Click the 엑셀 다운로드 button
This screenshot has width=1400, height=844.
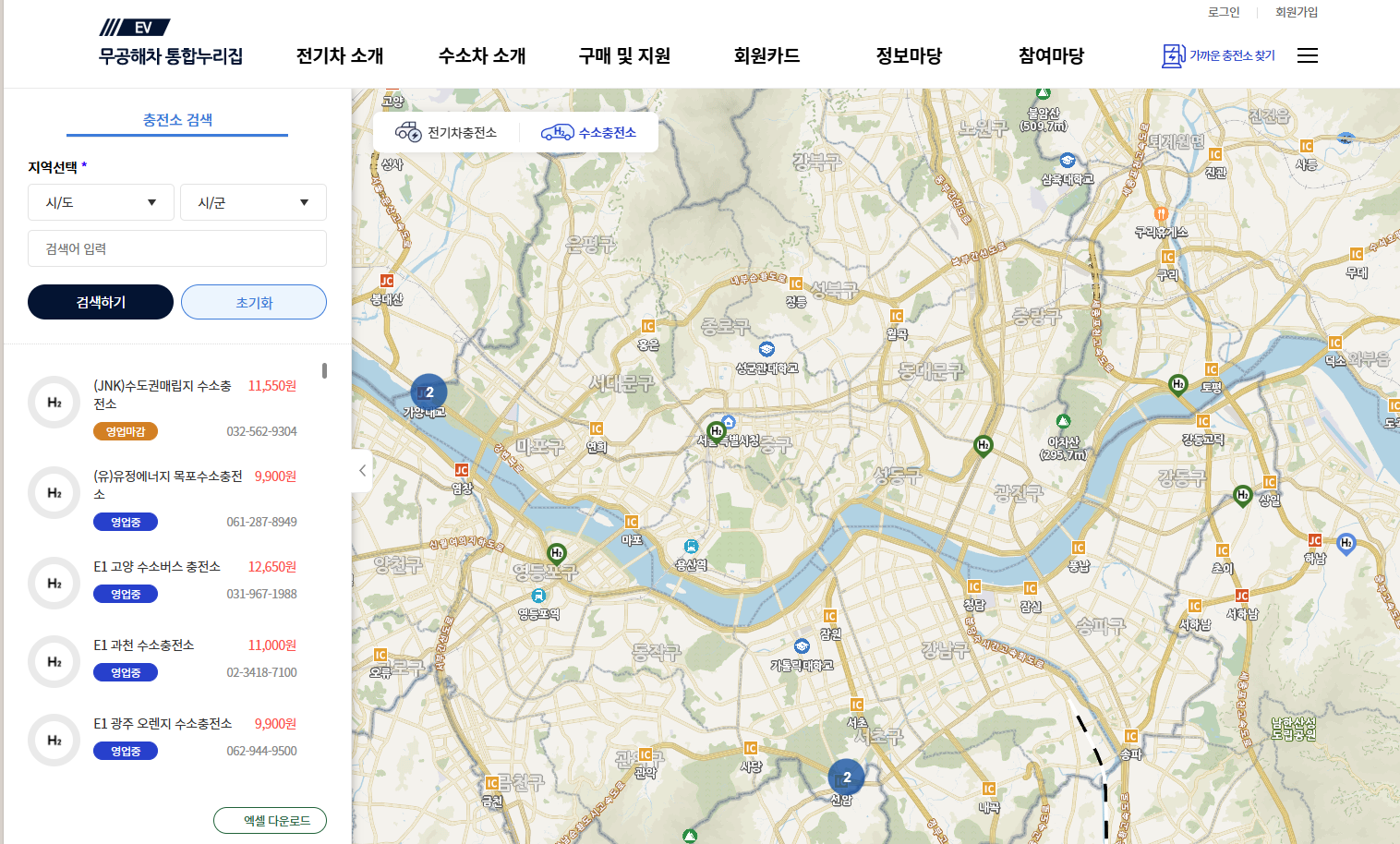(270, 820)
